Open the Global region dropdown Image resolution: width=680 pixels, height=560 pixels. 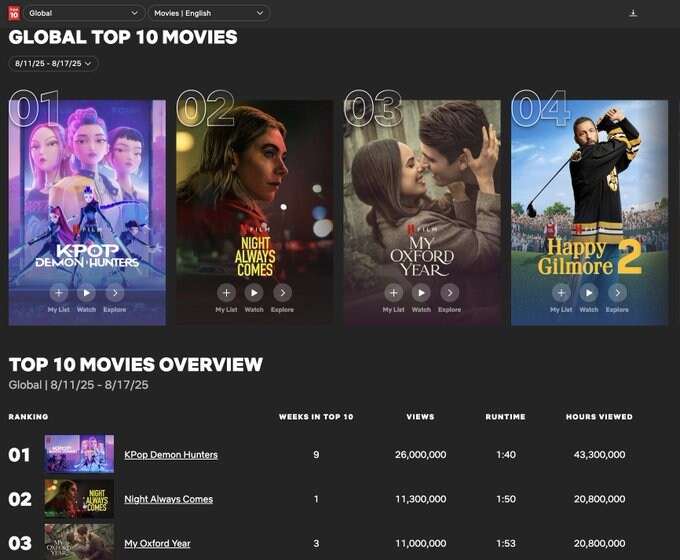[84, 13]
